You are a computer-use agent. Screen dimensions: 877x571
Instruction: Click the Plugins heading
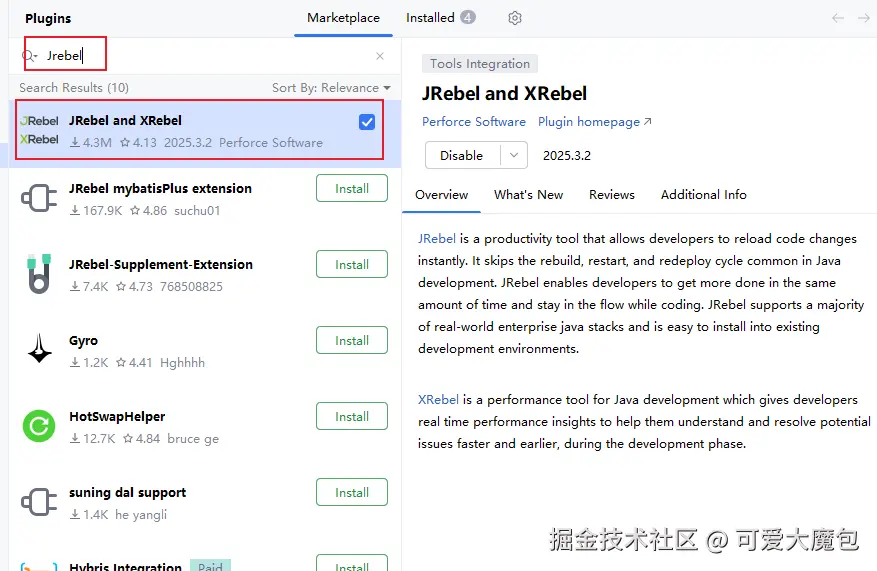48,18
